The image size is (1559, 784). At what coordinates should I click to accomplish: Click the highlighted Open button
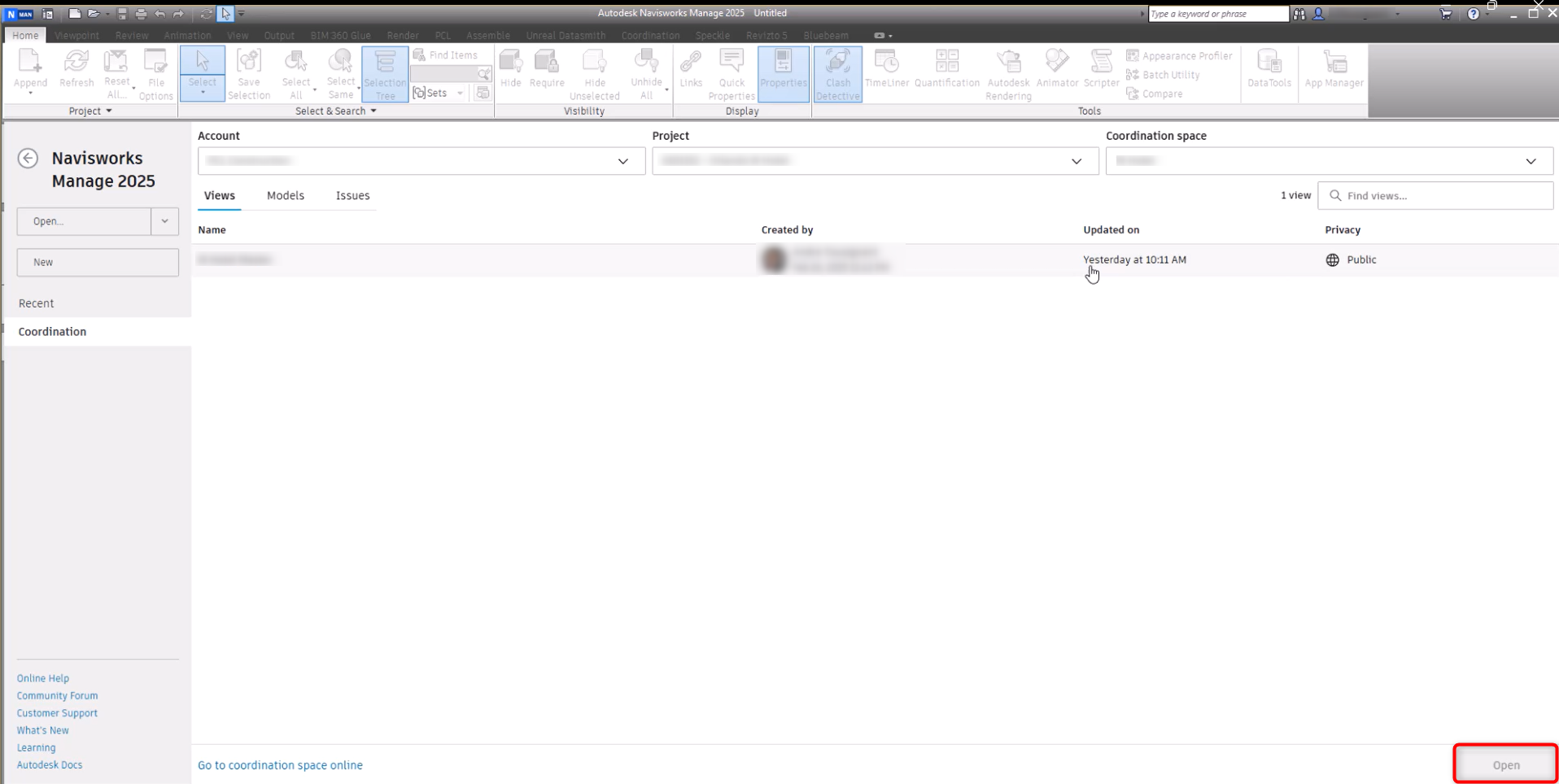[1504, 764]
